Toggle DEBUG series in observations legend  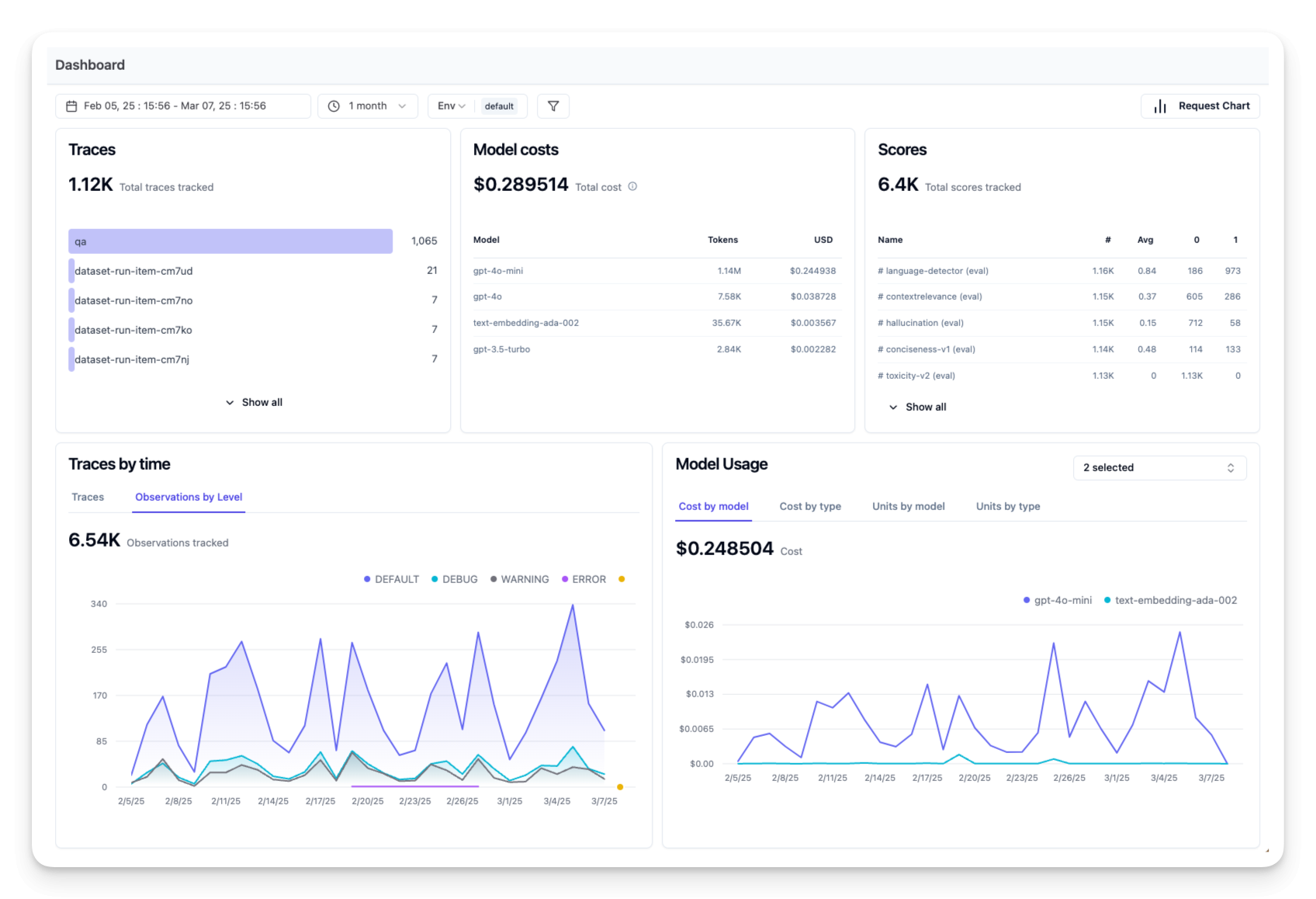point(454,579)
